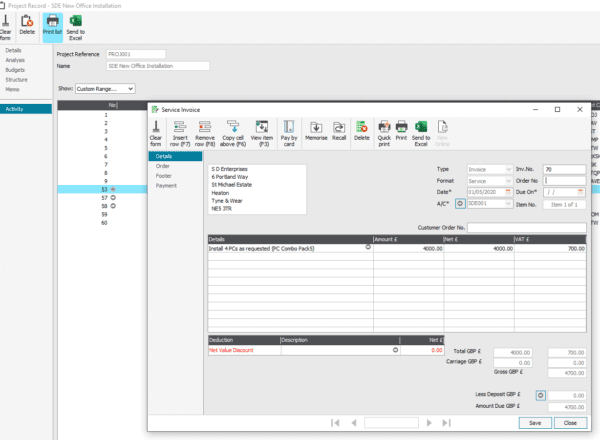Click the 4000.00 Amount cell
The width and height of the screenshot is (600, 440).
[x=408, y=248]
